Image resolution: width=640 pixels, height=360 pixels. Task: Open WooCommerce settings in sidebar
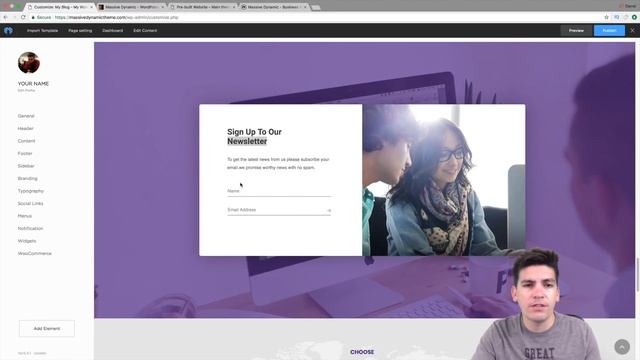pyautogui.click(x=35, y=253)
